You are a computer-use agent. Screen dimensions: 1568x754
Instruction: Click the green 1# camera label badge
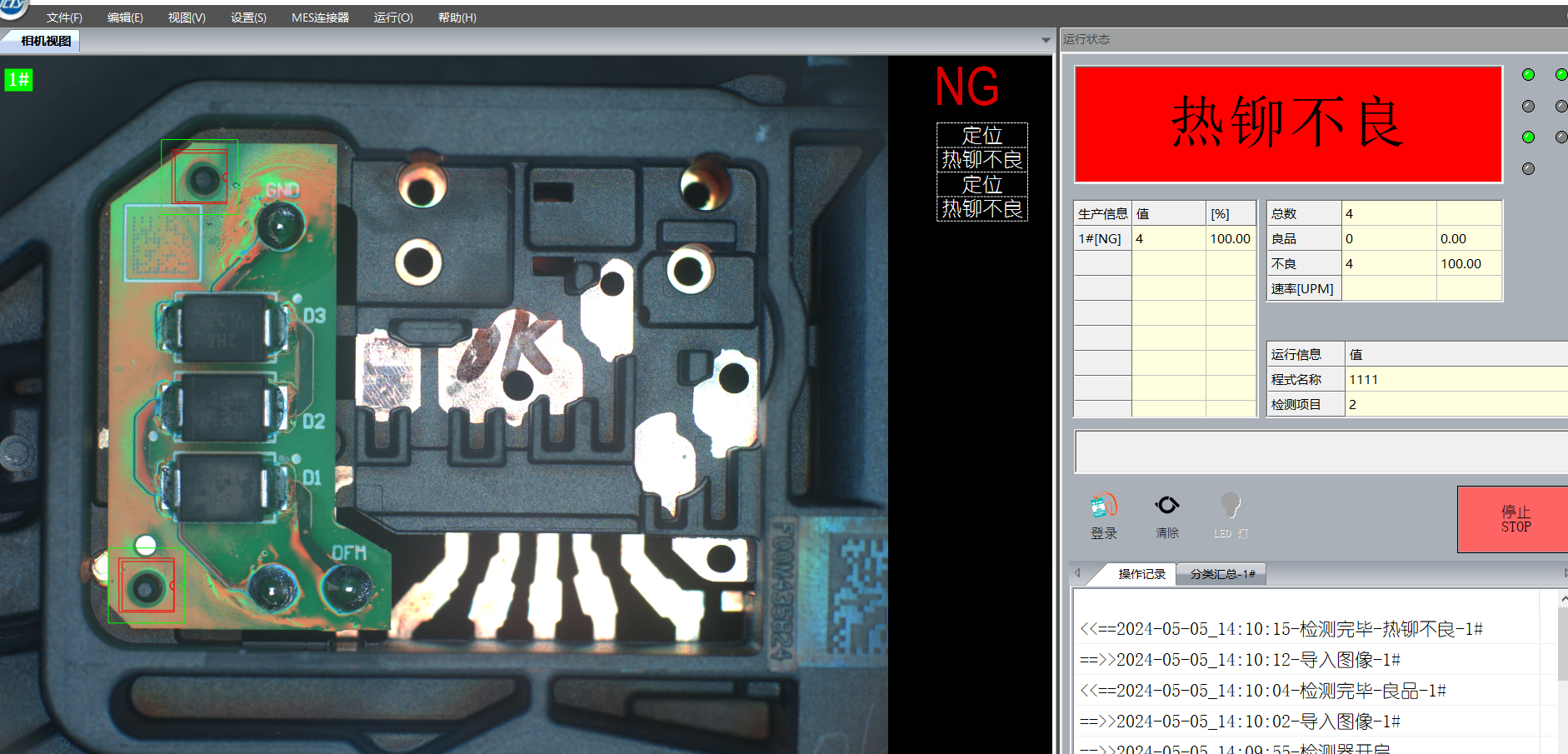click(18, 79)
